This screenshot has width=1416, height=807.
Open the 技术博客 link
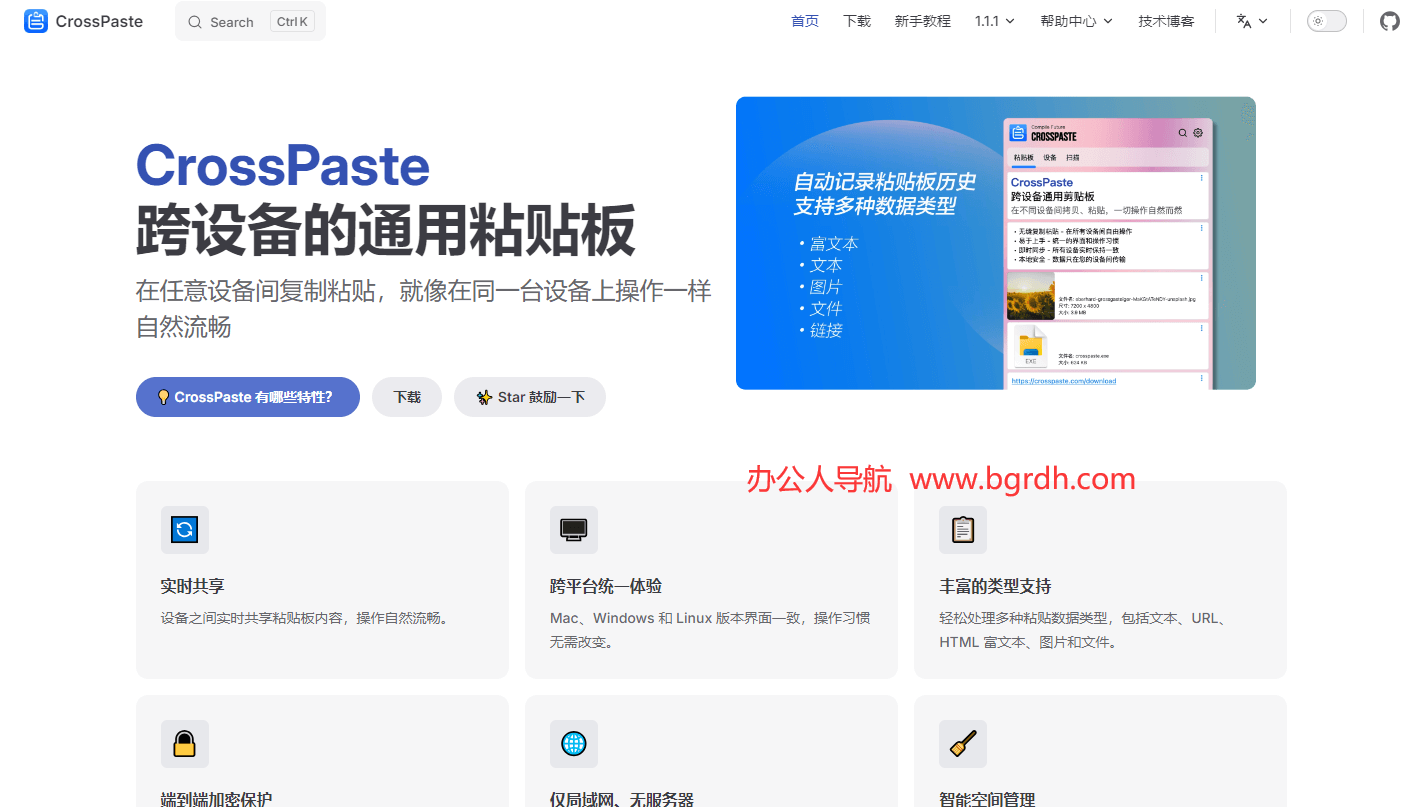tap(1165, 20)
